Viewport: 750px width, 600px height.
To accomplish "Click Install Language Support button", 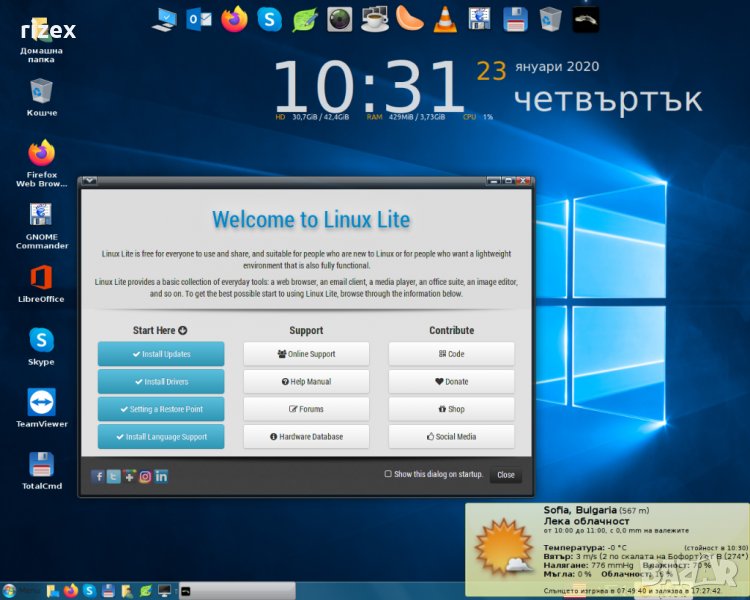I will click(161, 437).
